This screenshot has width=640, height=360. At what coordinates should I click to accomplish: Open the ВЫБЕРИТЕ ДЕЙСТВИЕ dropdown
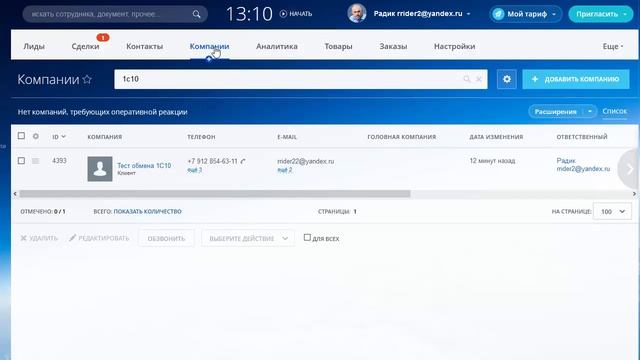click(248, 238)
